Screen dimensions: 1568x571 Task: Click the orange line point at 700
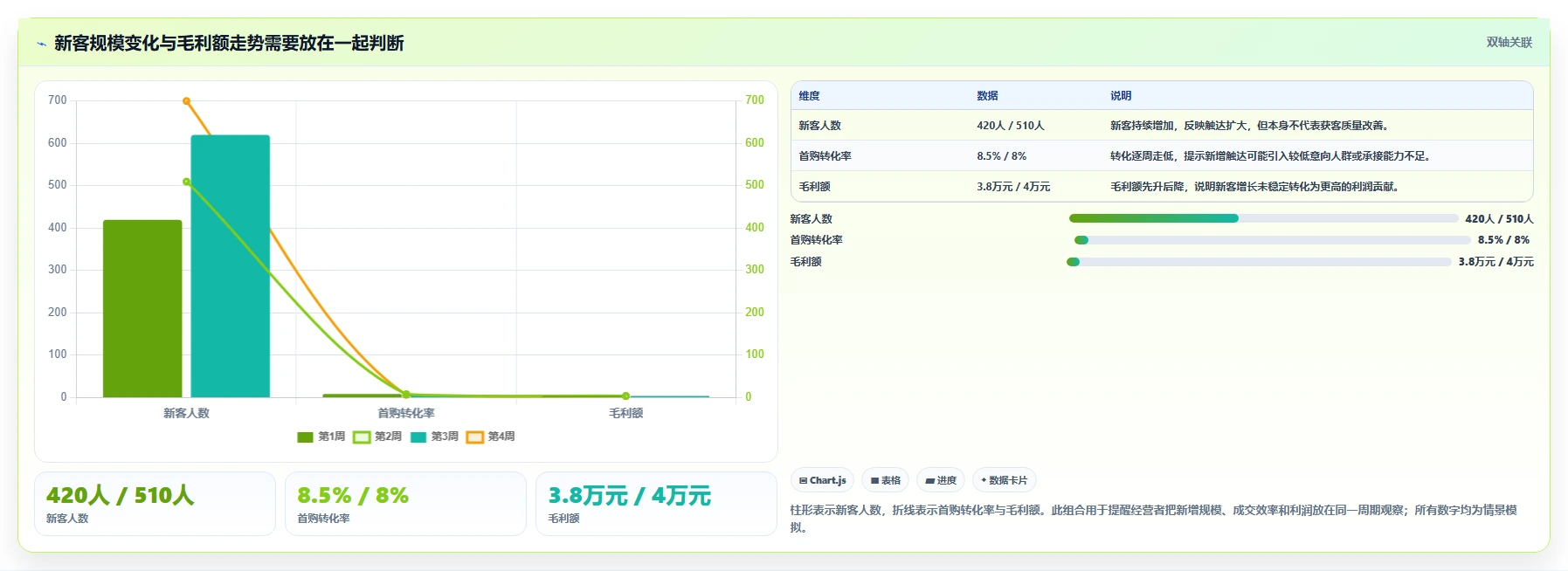(x=186, y=101)
